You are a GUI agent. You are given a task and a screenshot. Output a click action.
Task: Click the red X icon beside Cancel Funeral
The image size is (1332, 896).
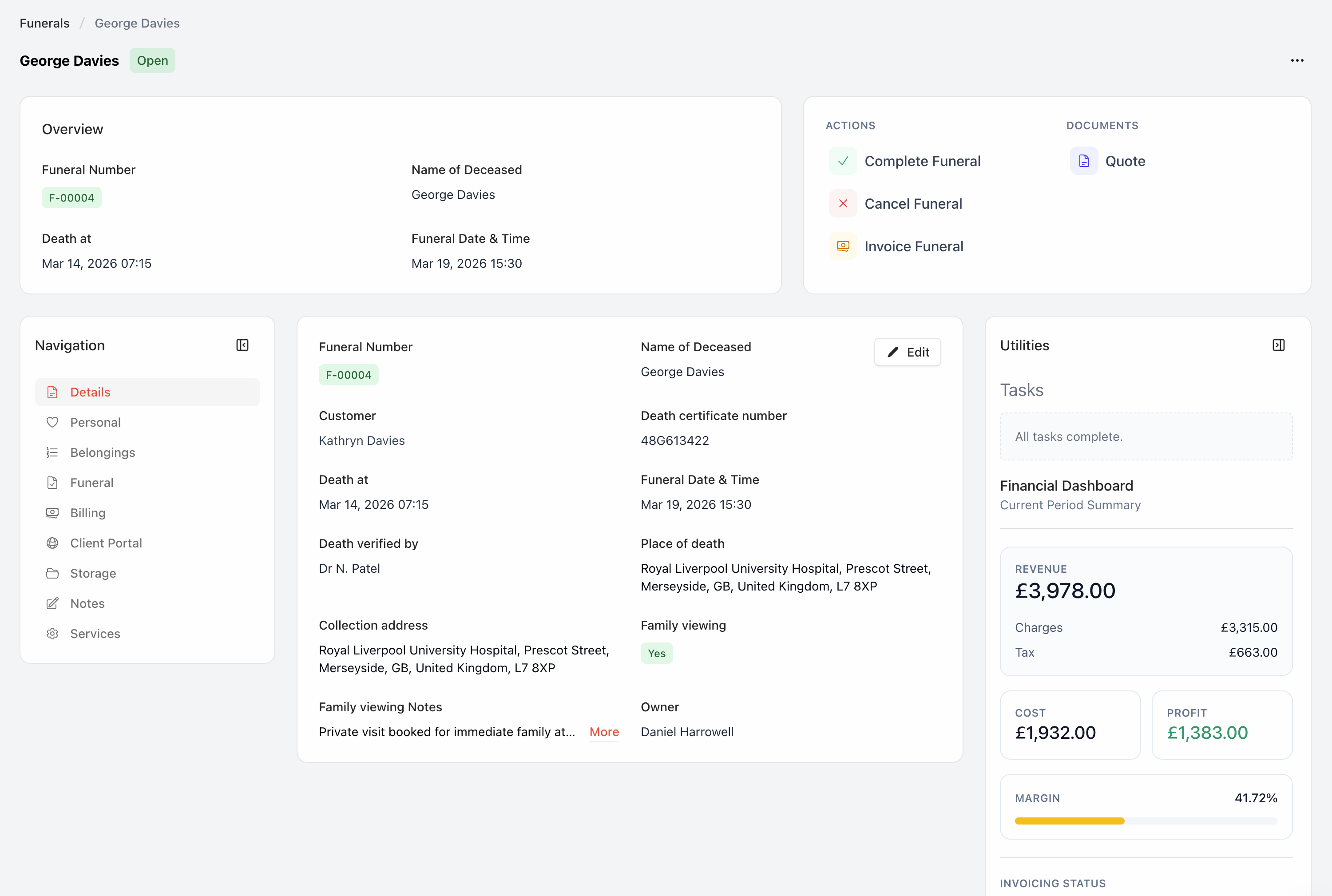pos(843,203)
